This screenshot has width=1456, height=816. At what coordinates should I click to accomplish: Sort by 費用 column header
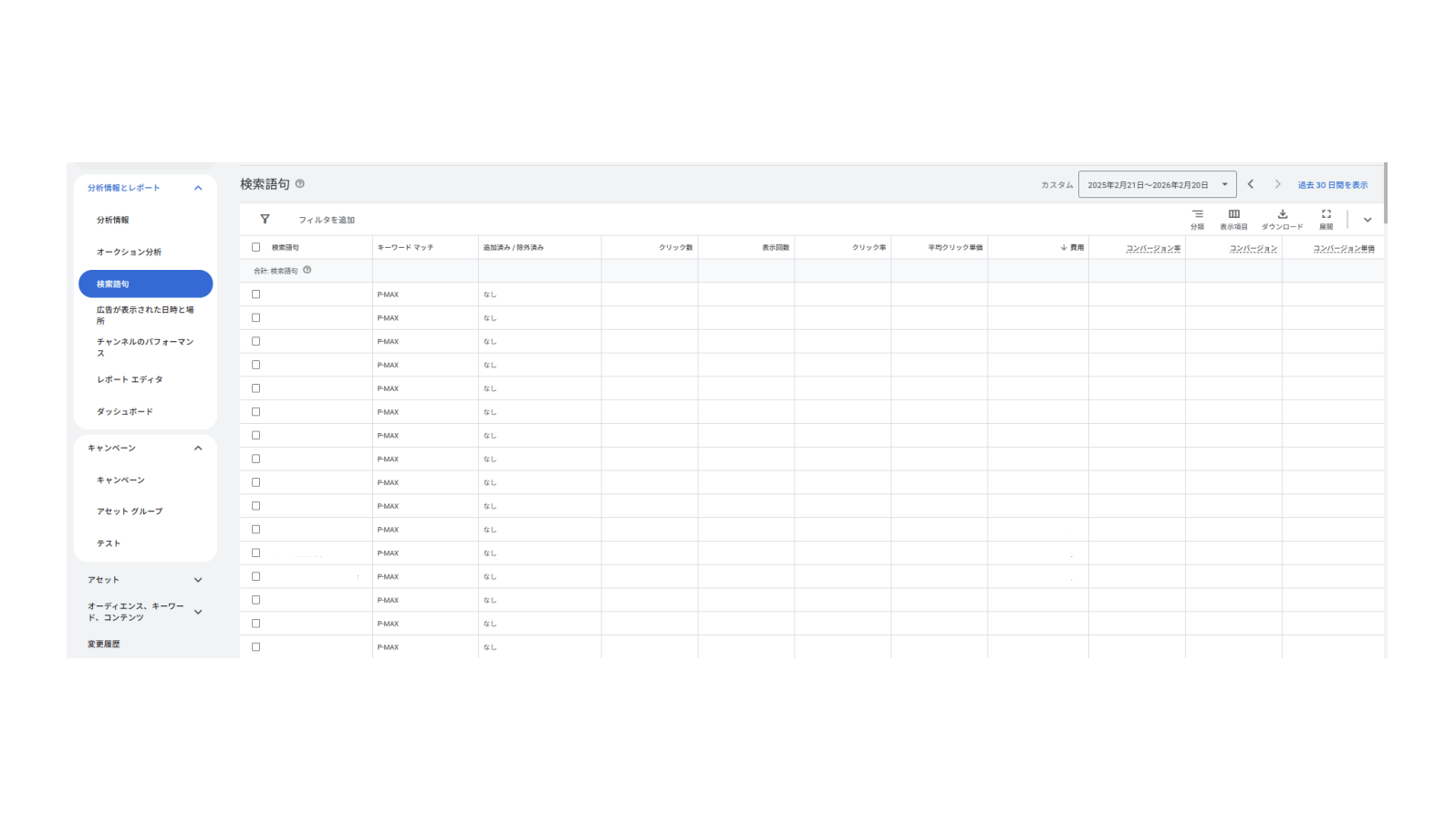(1073, 247)
